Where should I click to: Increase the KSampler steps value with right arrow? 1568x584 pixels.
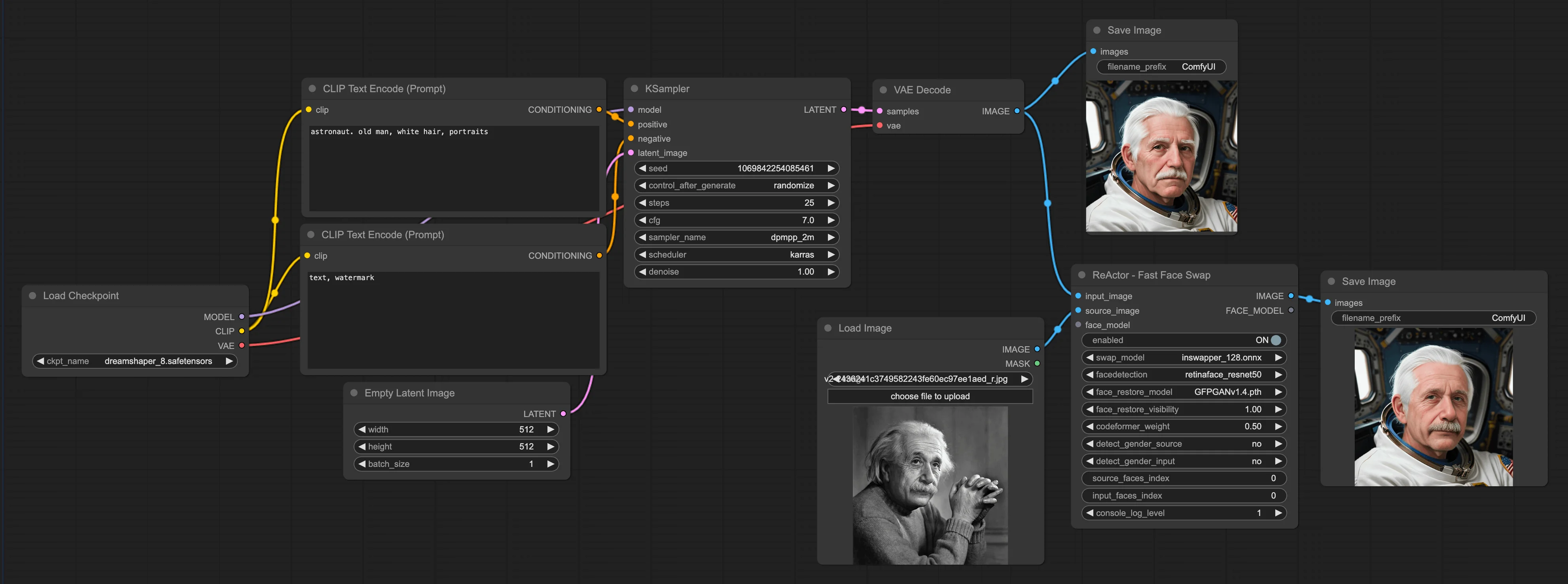[831, 203]
